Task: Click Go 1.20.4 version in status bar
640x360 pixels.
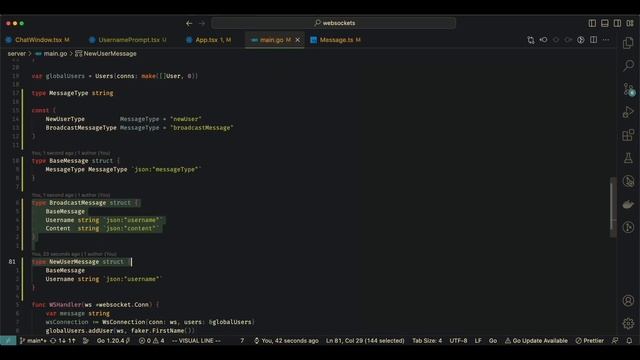Action: tap(113, 340)
